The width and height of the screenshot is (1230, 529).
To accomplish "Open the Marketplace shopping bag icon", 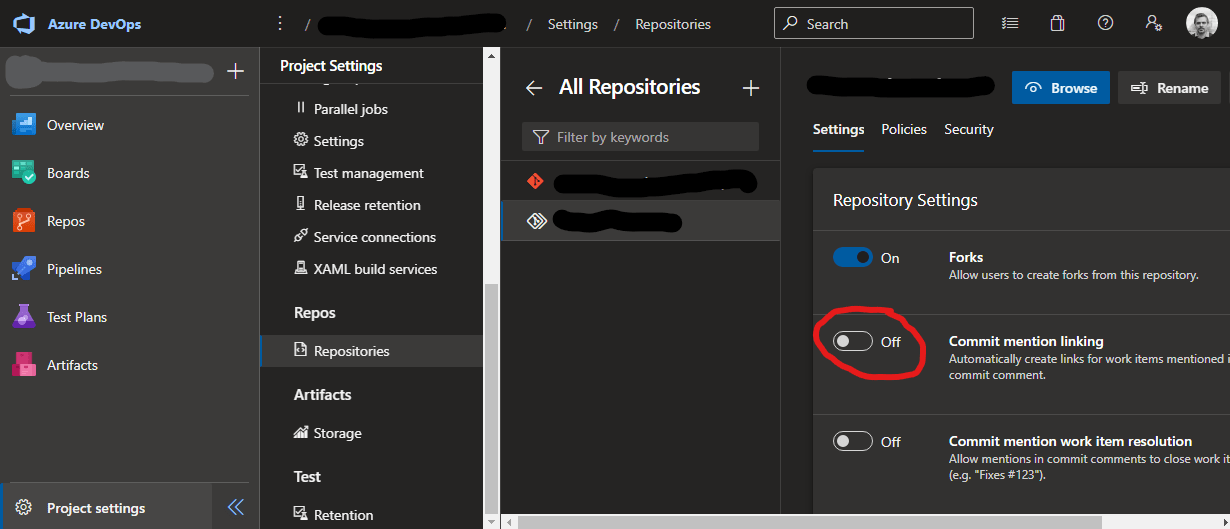I will coord(1057,23).
